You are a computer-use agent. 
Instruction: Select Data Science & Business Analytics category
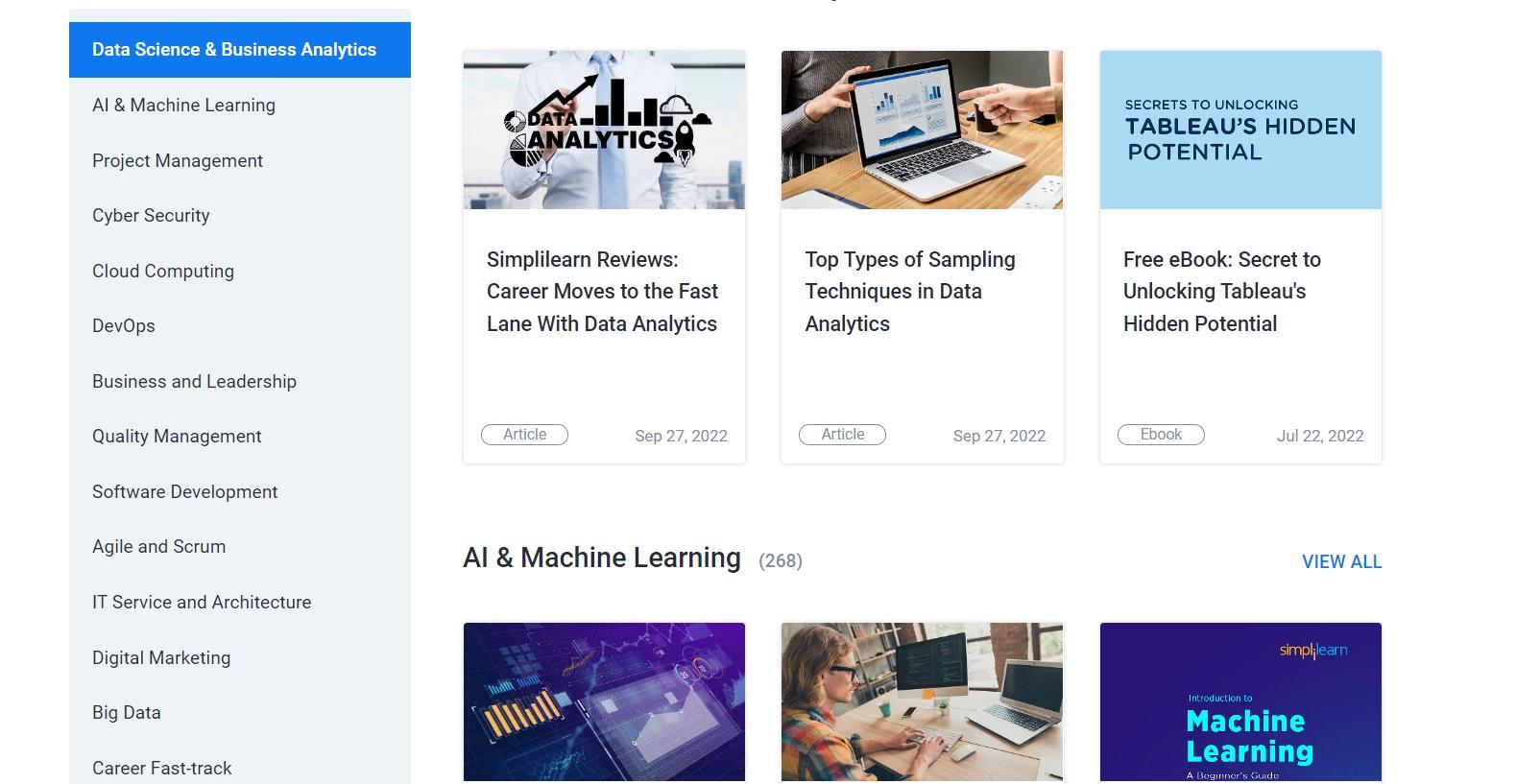(239, 50)
